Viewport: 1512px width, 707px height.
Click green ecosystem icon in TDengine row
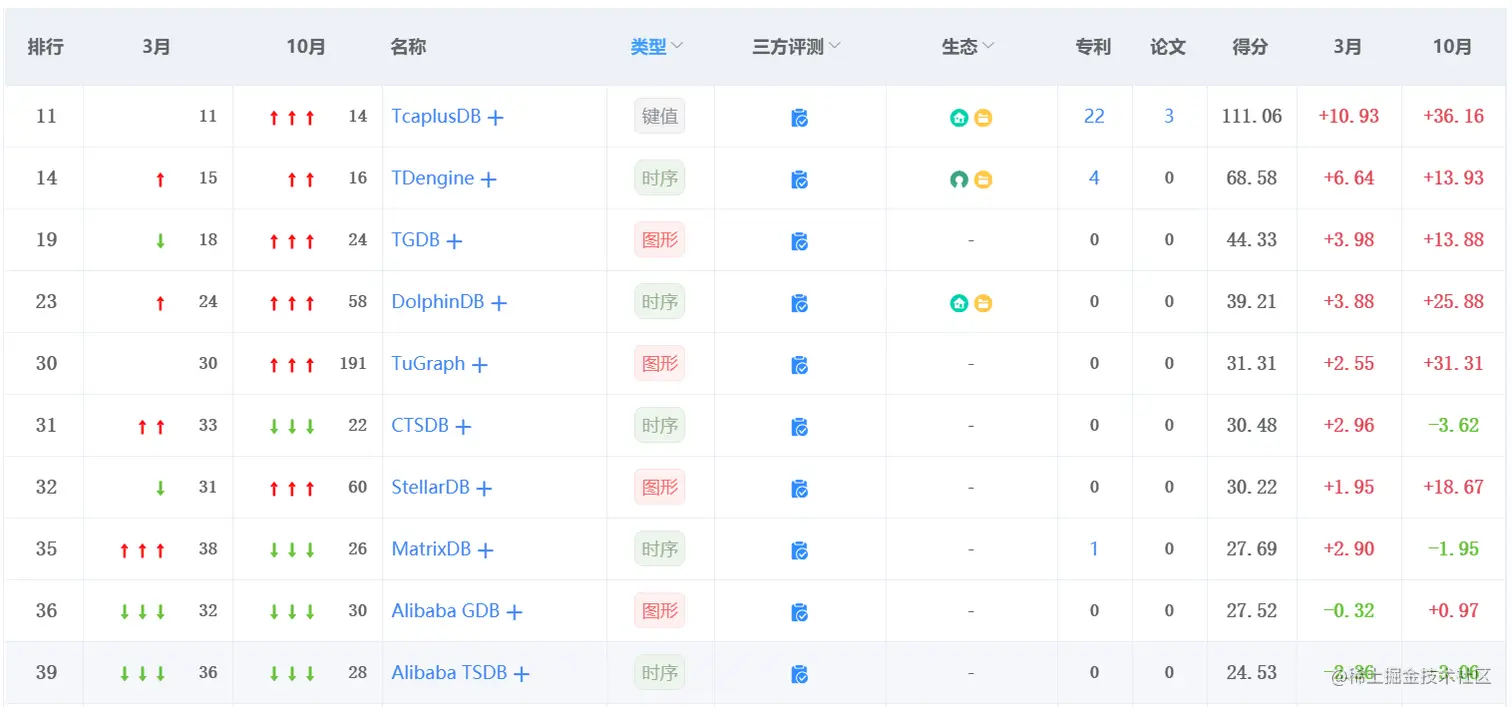[x=959, y=180]
